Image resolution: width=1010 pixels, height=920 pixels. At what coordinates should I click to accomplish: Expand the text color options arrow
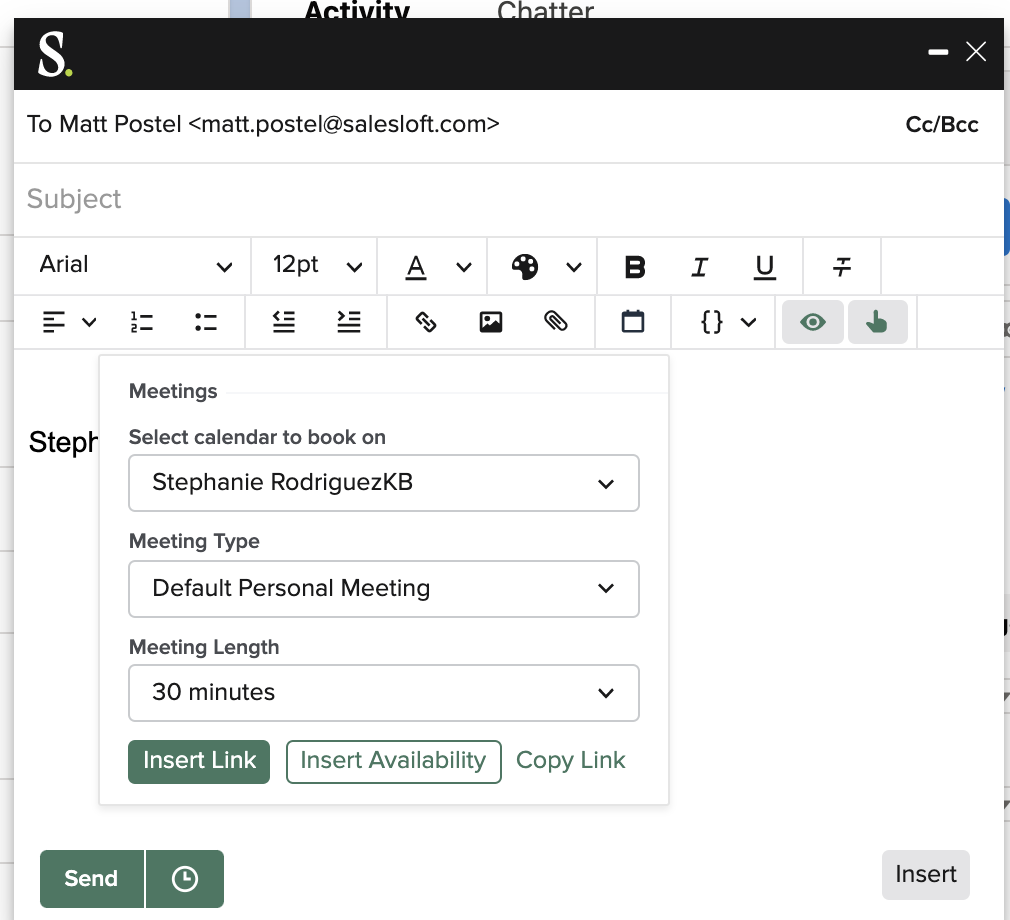464,267
